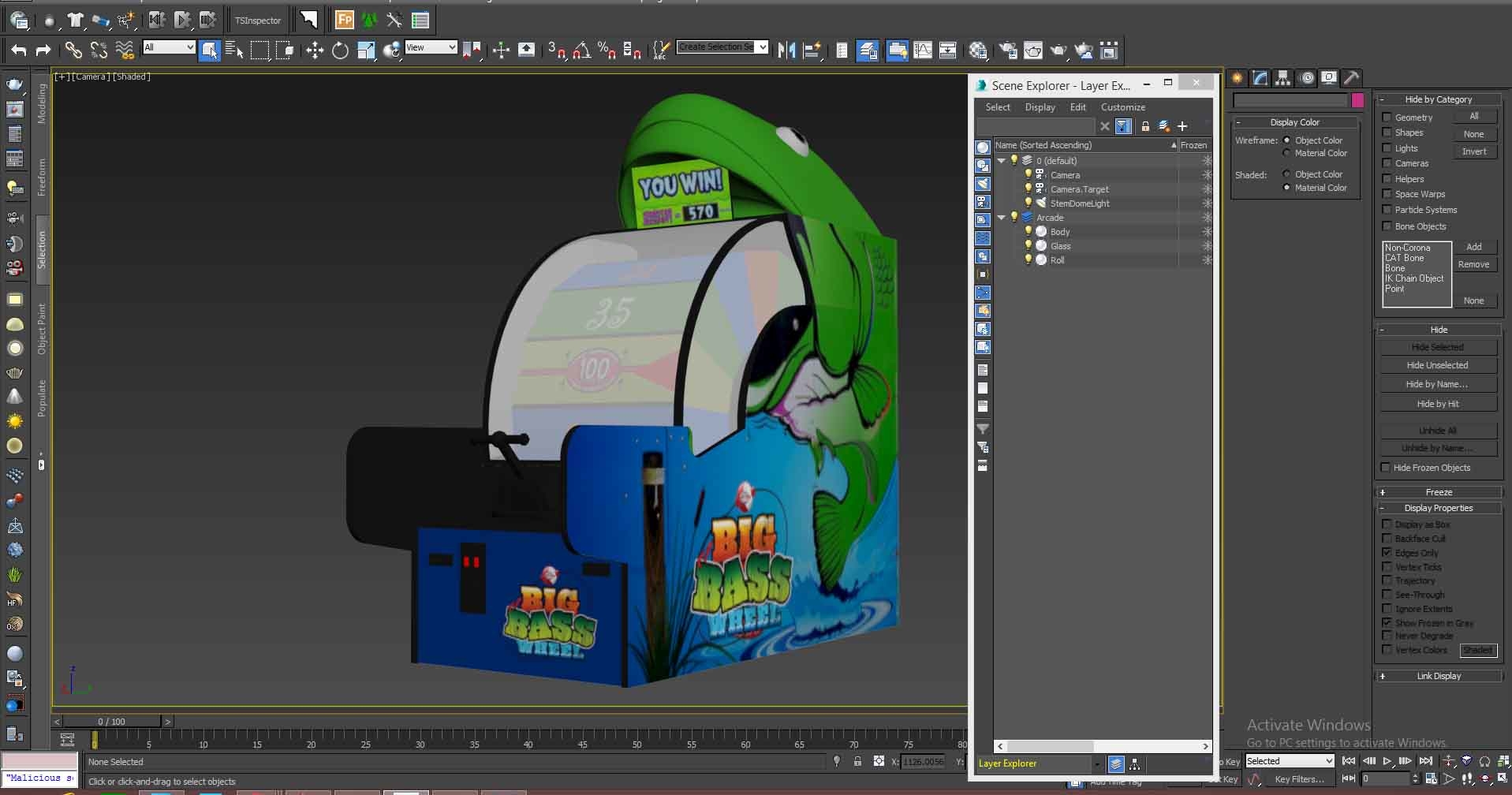Open the Customize menu in Scene Explorer
This screenshot has width=1512, height=795.
tap(1123, 106)
